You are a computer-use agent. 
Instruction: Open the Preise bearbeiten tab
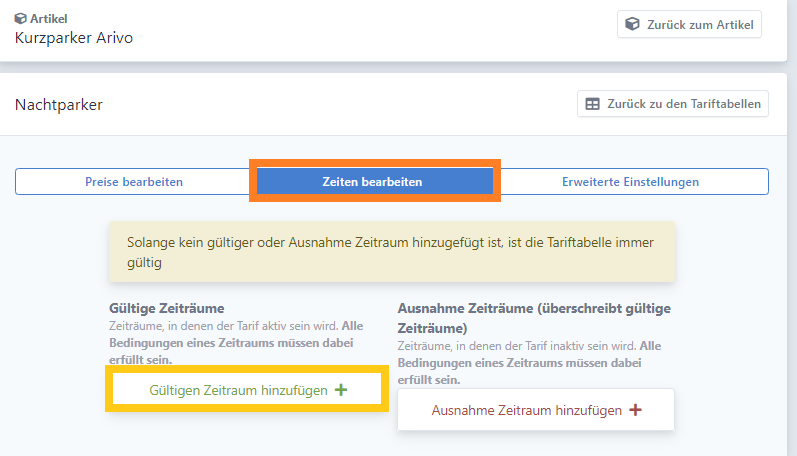click(134, 181)
